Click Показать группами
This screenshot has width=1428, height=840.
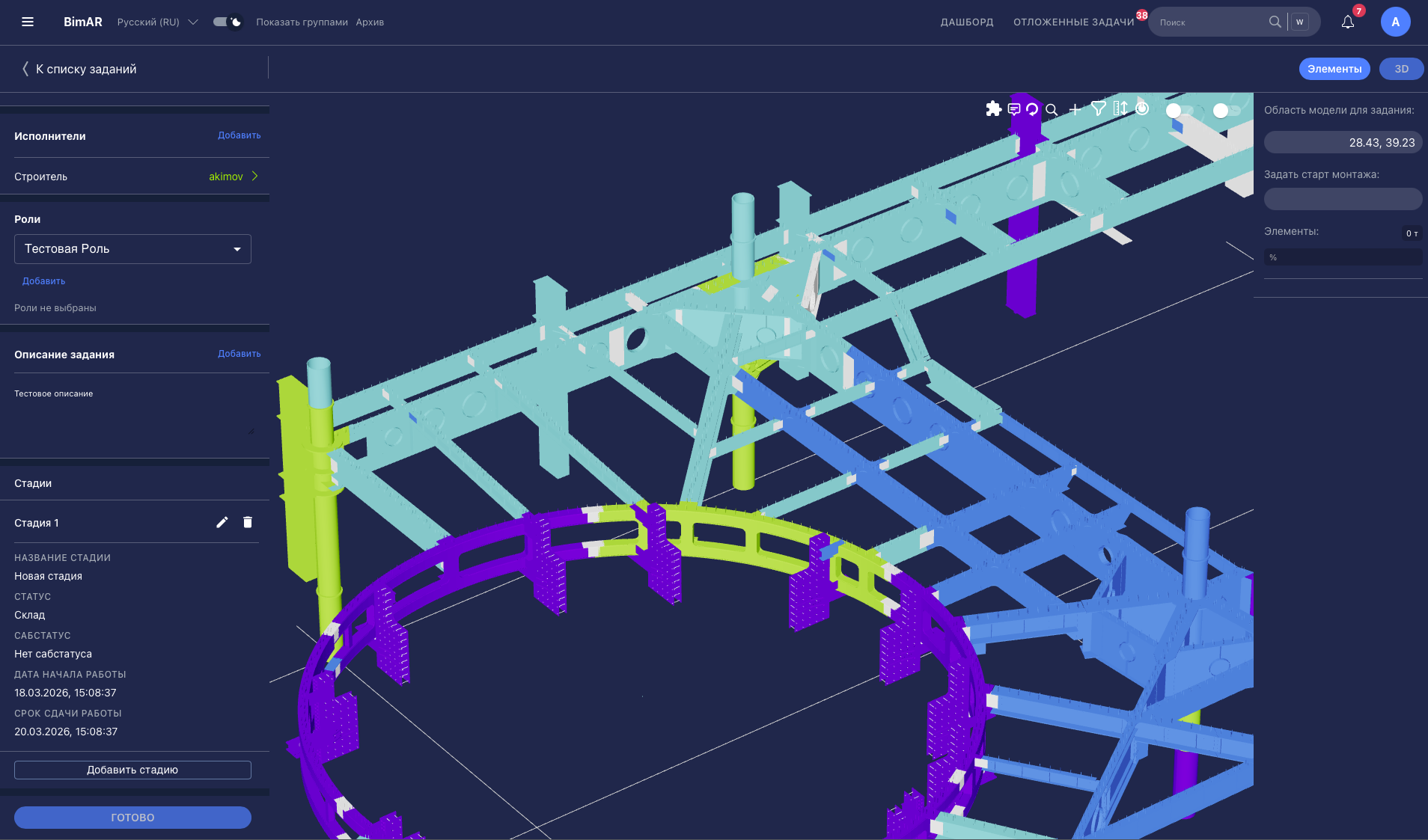point(302,22)
